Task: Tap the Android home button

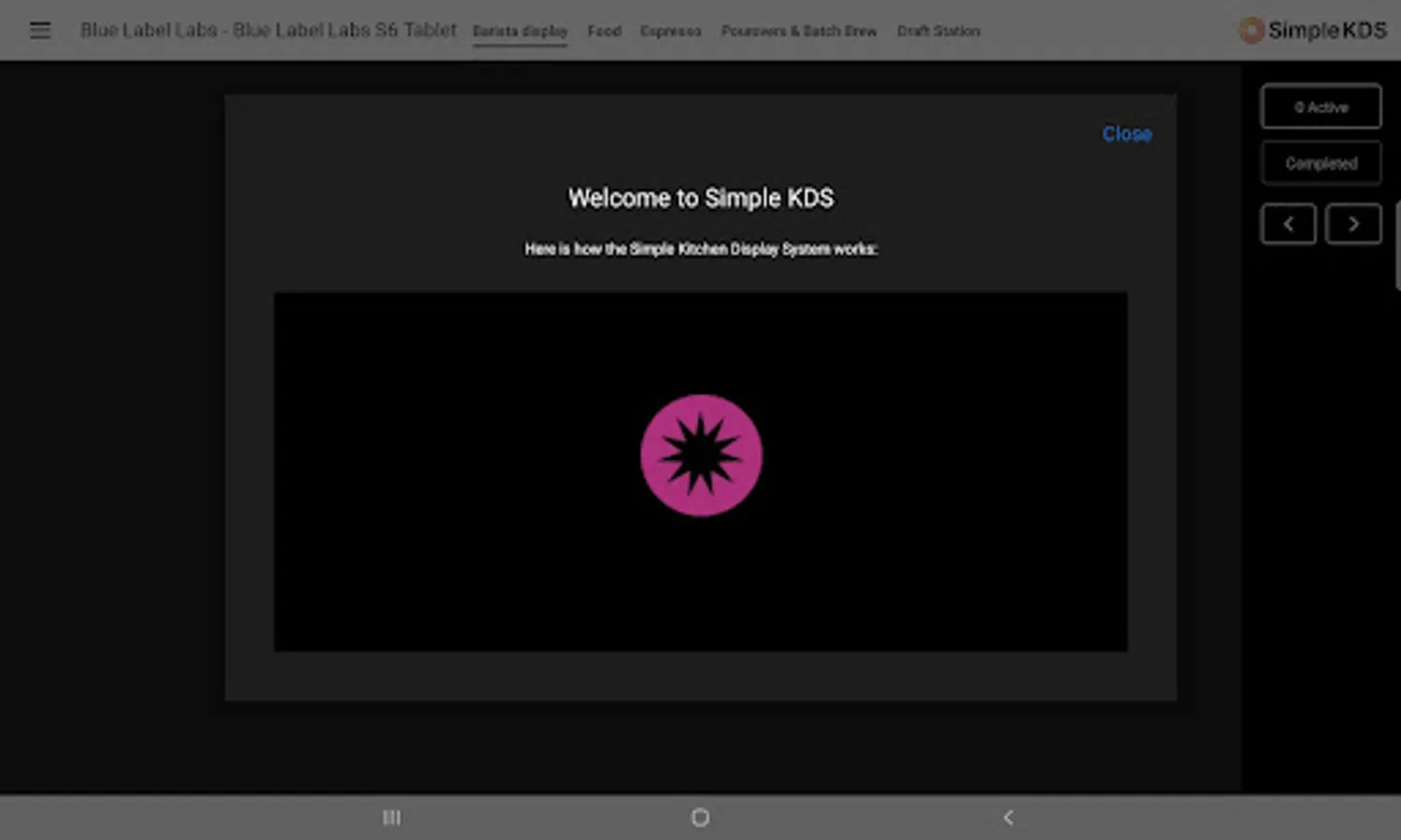Action: point(700,818)
